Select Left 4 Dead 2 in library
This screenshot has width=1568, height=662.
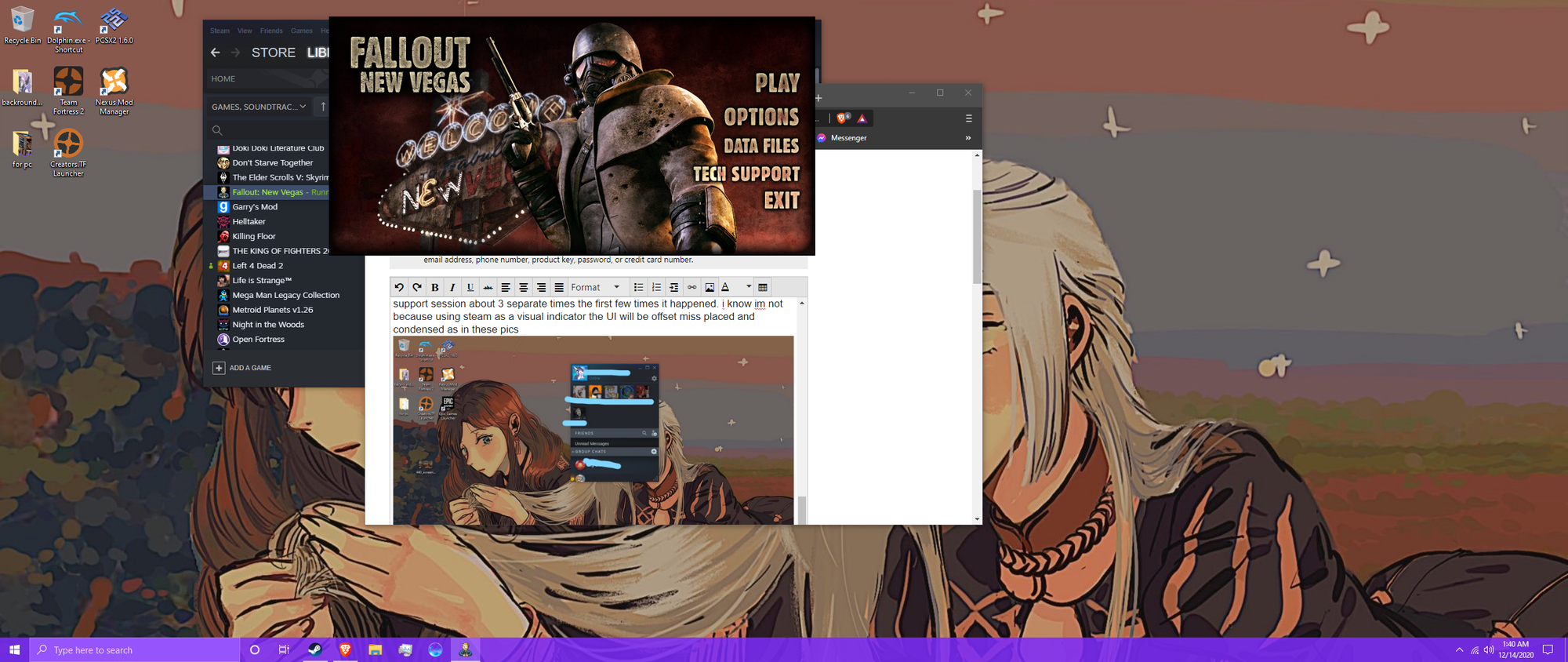pos(257,266)
